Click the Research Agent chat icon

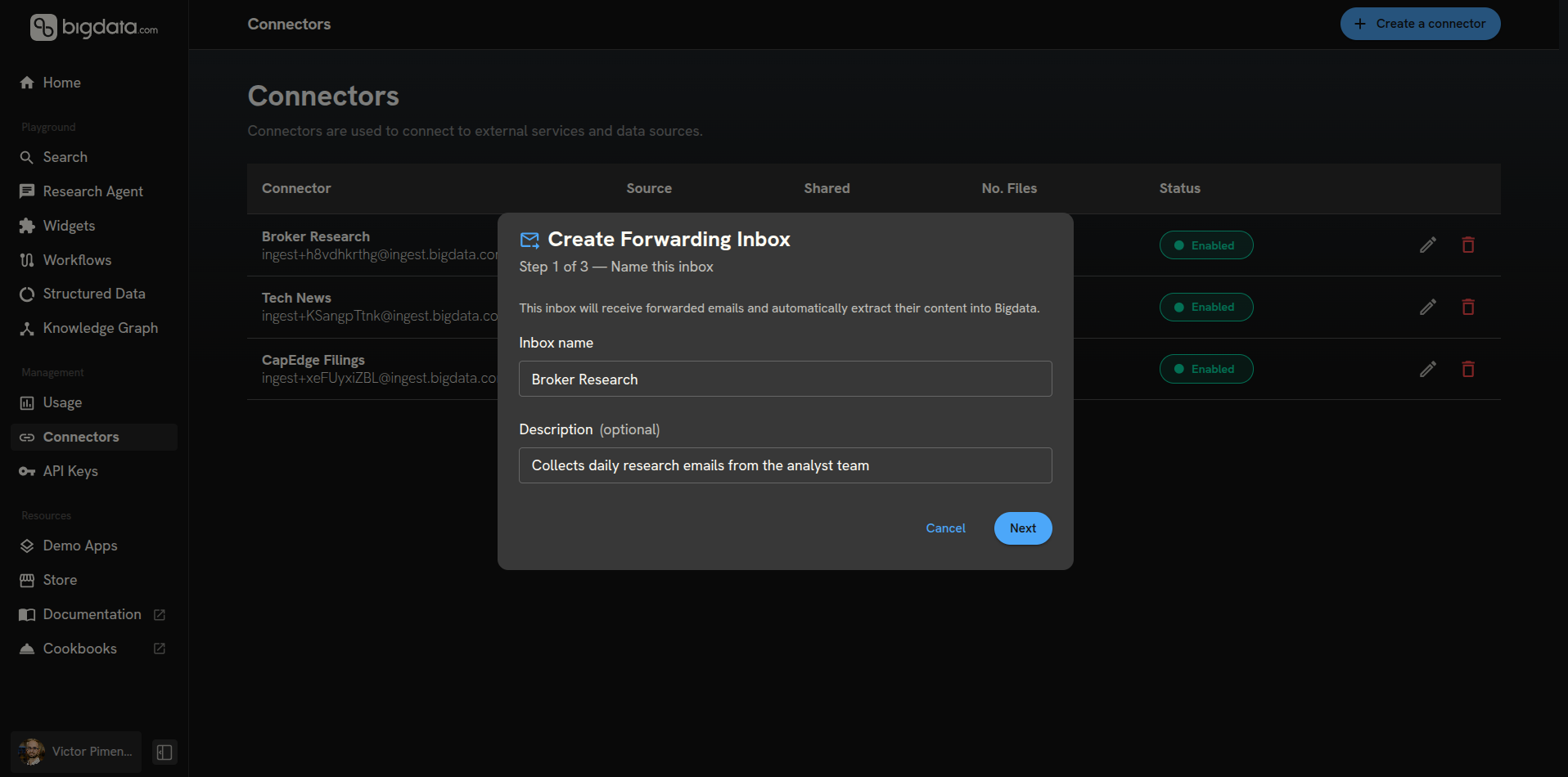[27, 191]
